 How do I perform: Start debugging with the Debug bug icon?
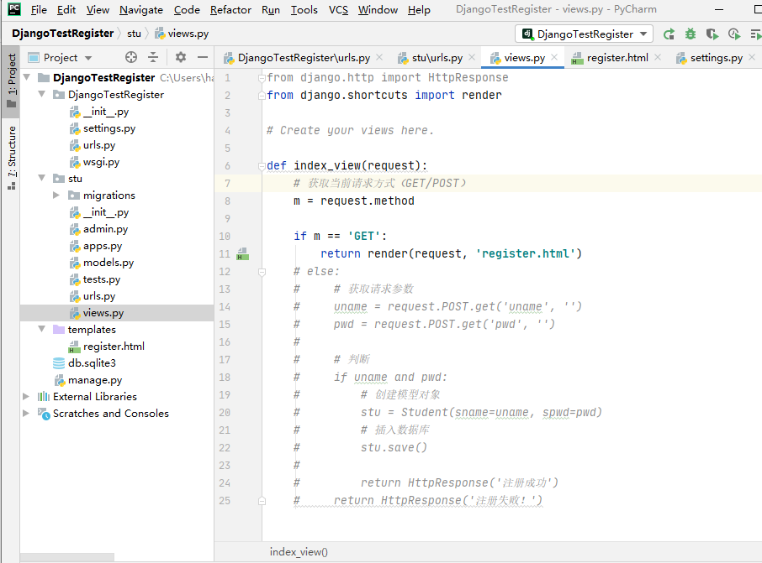(x=691, y=33)
